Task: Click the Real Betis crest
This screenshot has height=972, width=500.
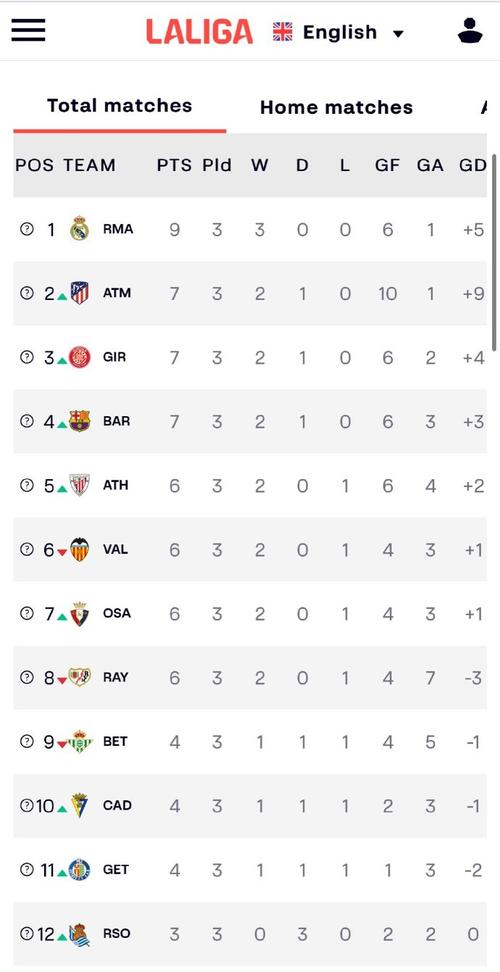Action: [80, 741]
